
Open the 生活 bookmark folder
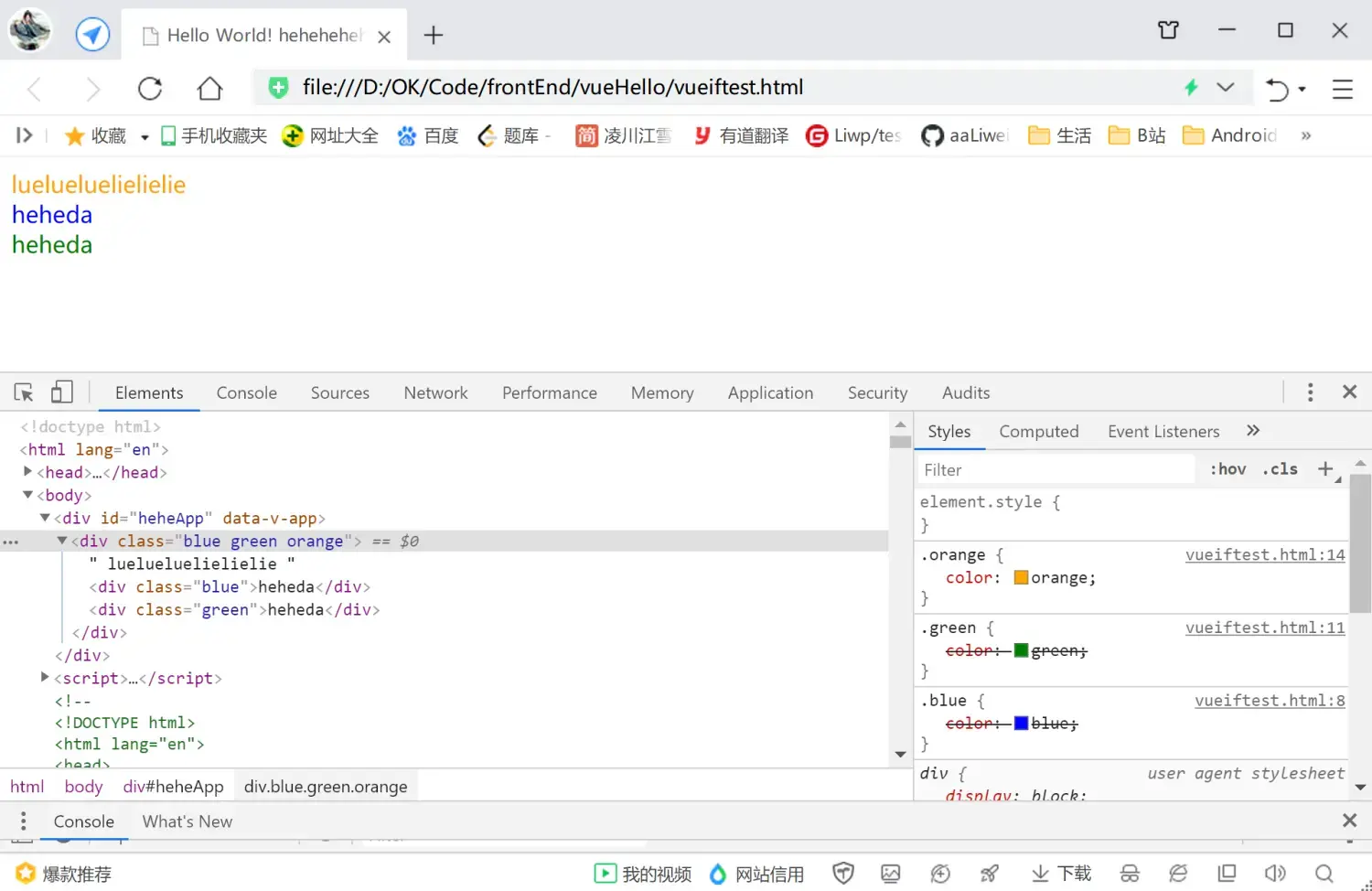tap(1060, 135)
